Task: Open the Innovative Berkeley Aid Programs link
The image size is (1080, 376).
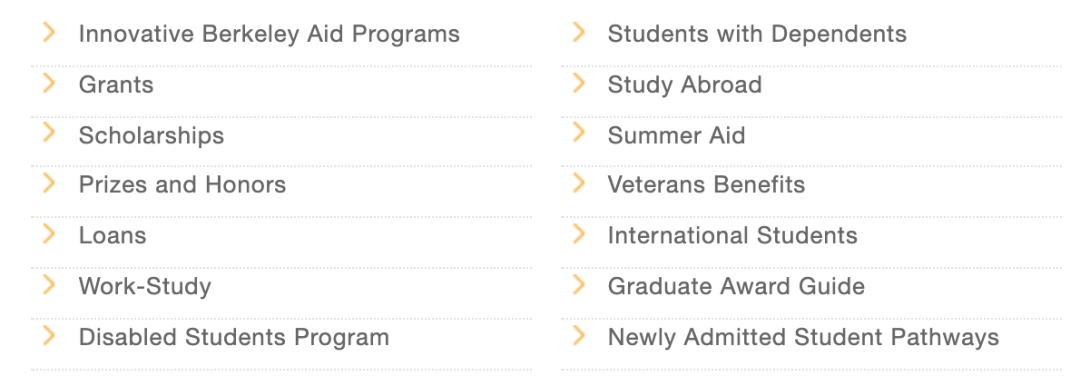Action: 269,34
